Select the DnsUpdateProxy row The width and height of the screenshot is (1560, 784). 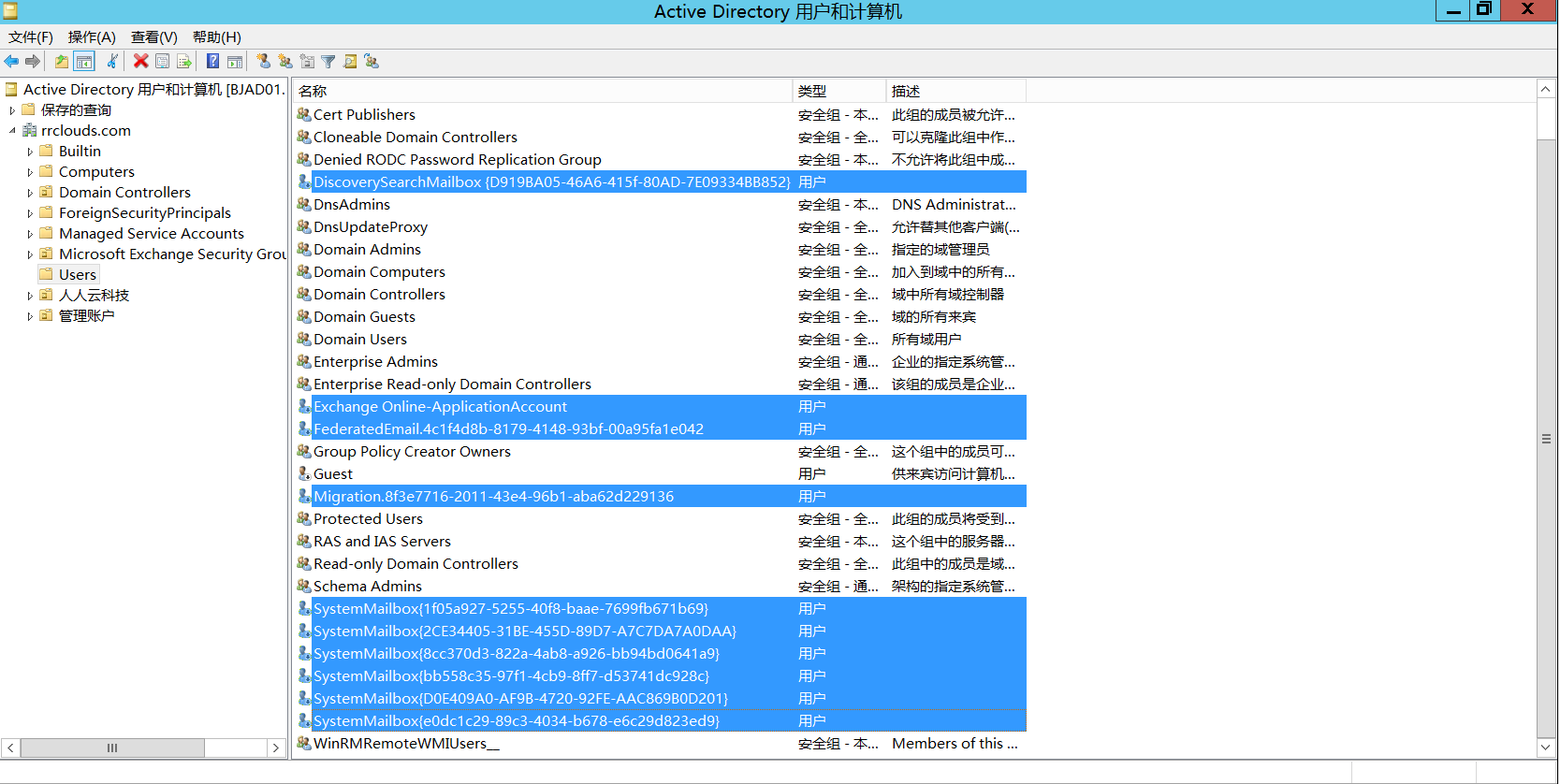click(x=661, y=226)
